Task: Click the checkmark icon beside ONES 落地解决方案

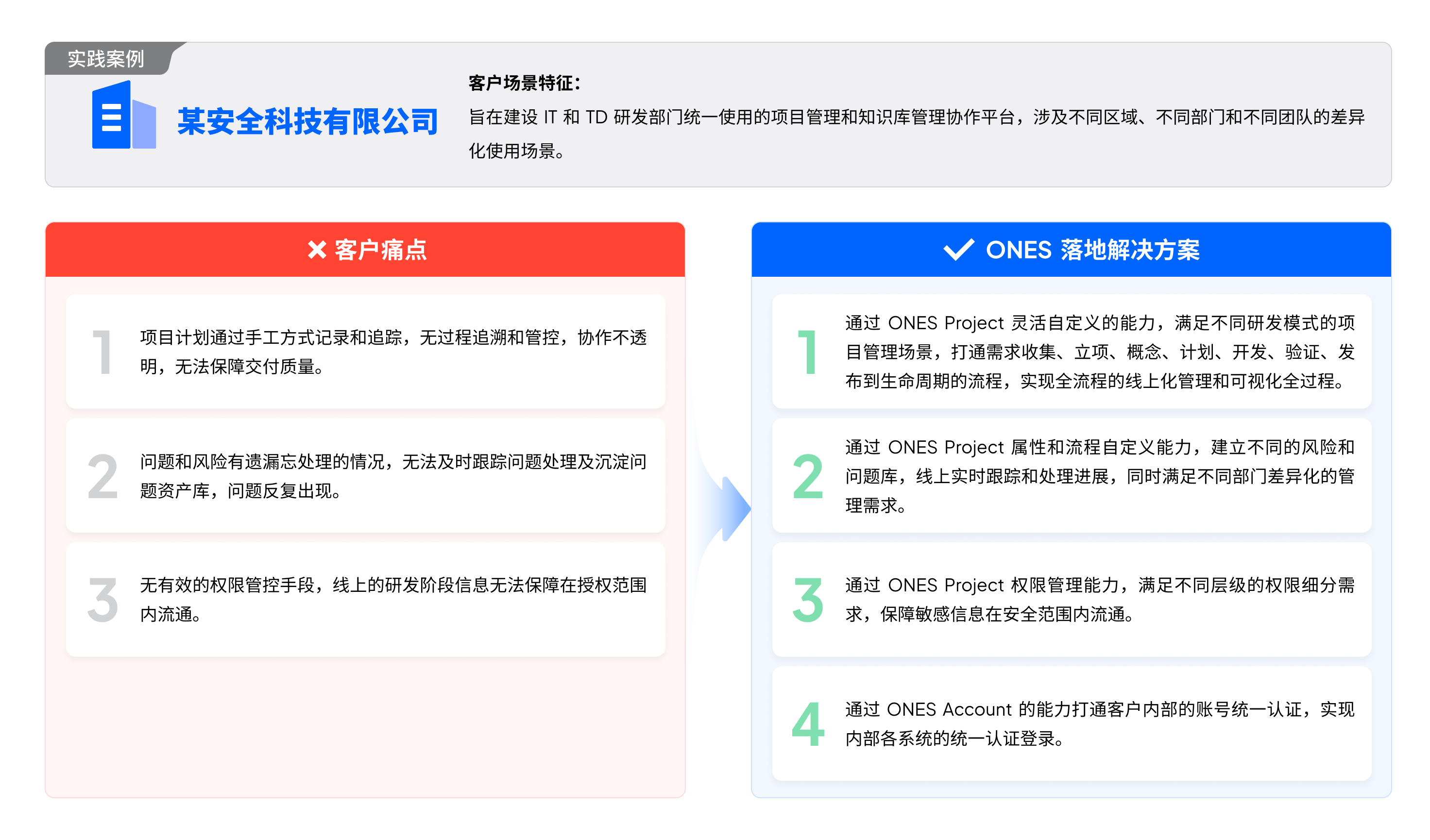Action: click(x=958, y=250)
